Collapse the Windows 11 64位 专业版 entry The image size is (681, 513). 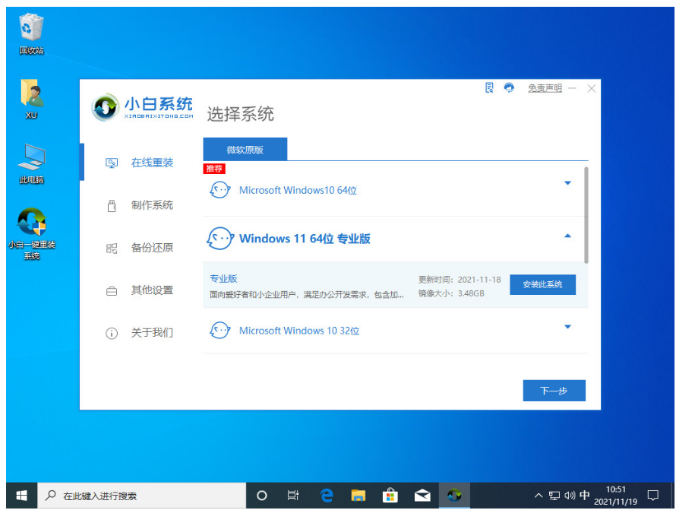click(x=567, y=237)
